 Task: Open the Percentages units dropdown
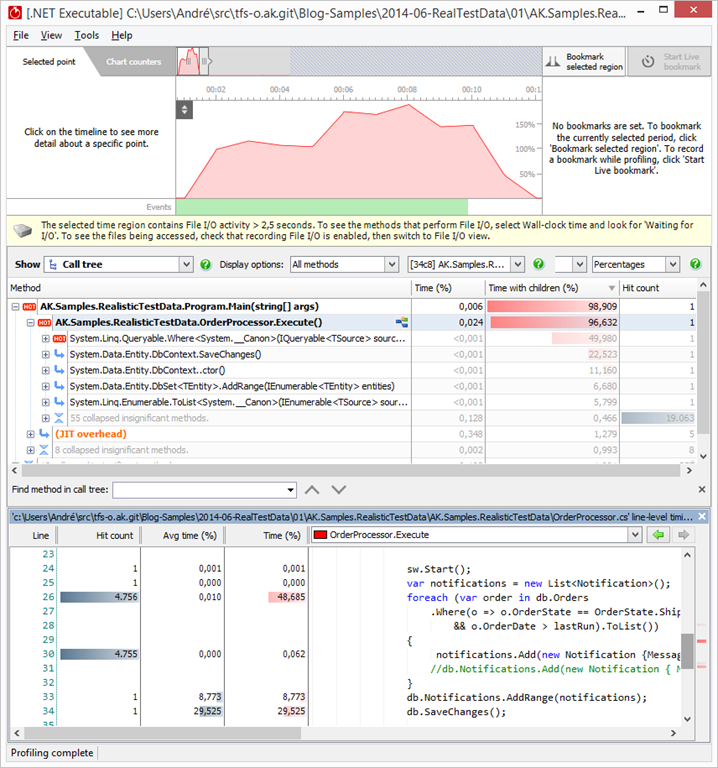(x=672, y=264)
